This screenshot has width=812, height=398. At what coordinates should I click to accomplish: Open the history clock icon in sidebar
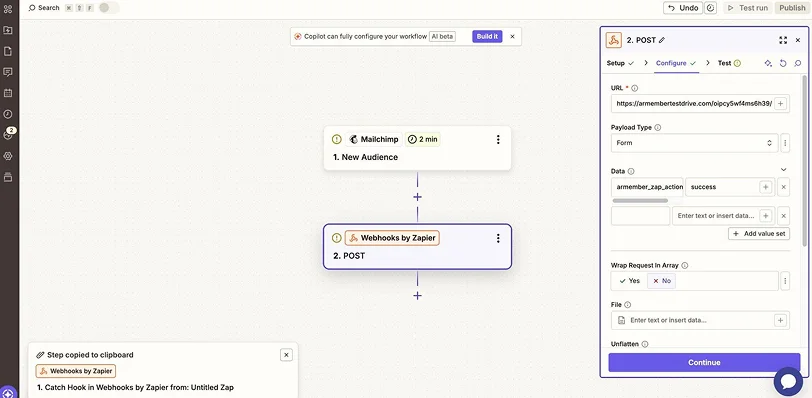[8, 114]
